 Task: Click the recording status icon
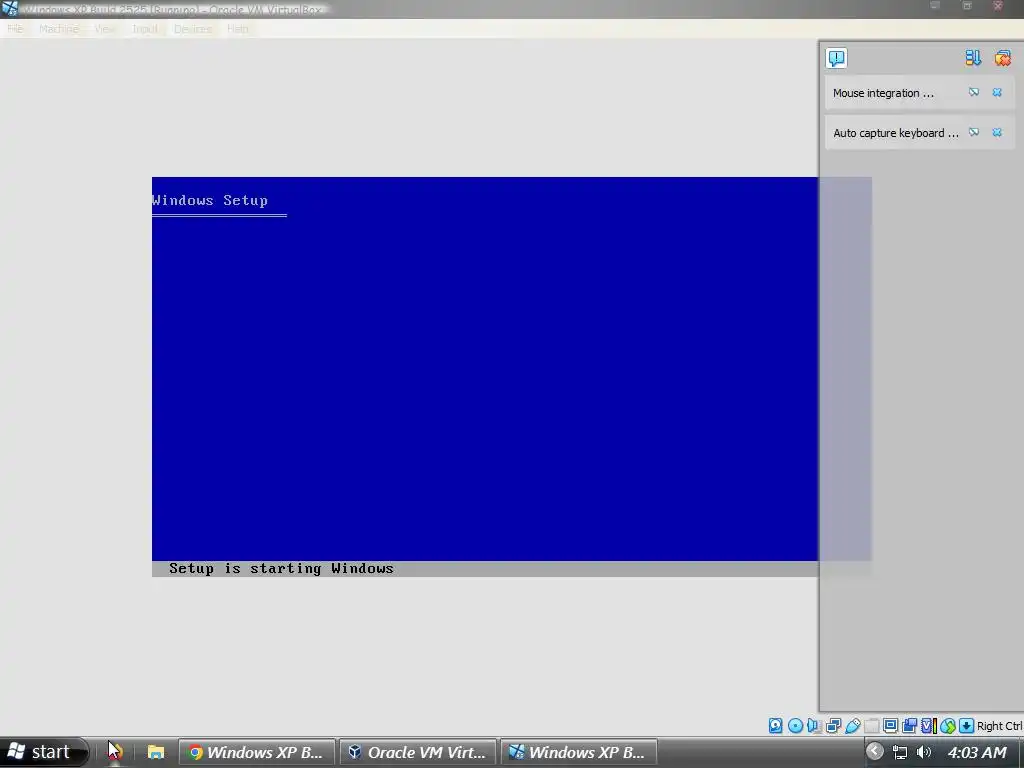pos(909,726)
